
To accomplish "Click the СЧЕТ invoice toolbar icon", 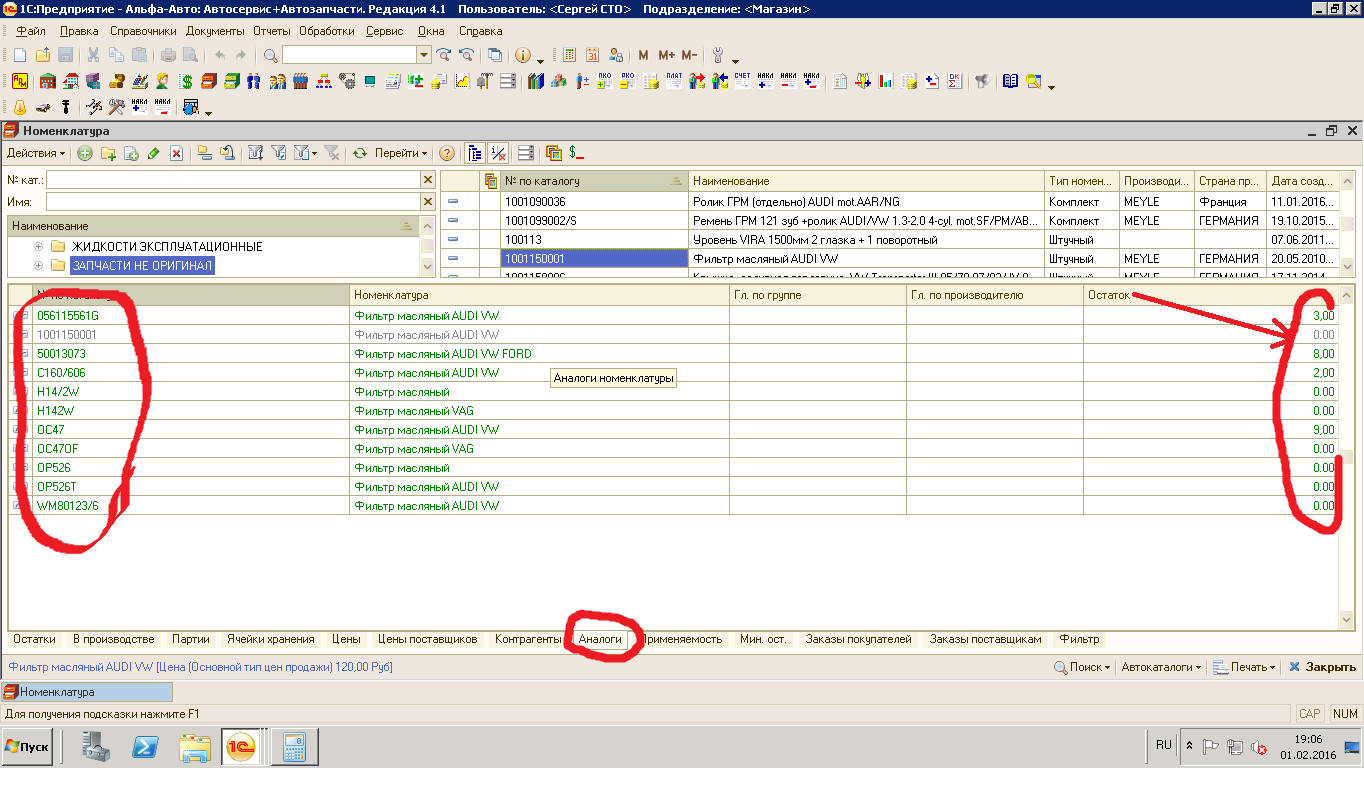I will [x=742, y=81].
